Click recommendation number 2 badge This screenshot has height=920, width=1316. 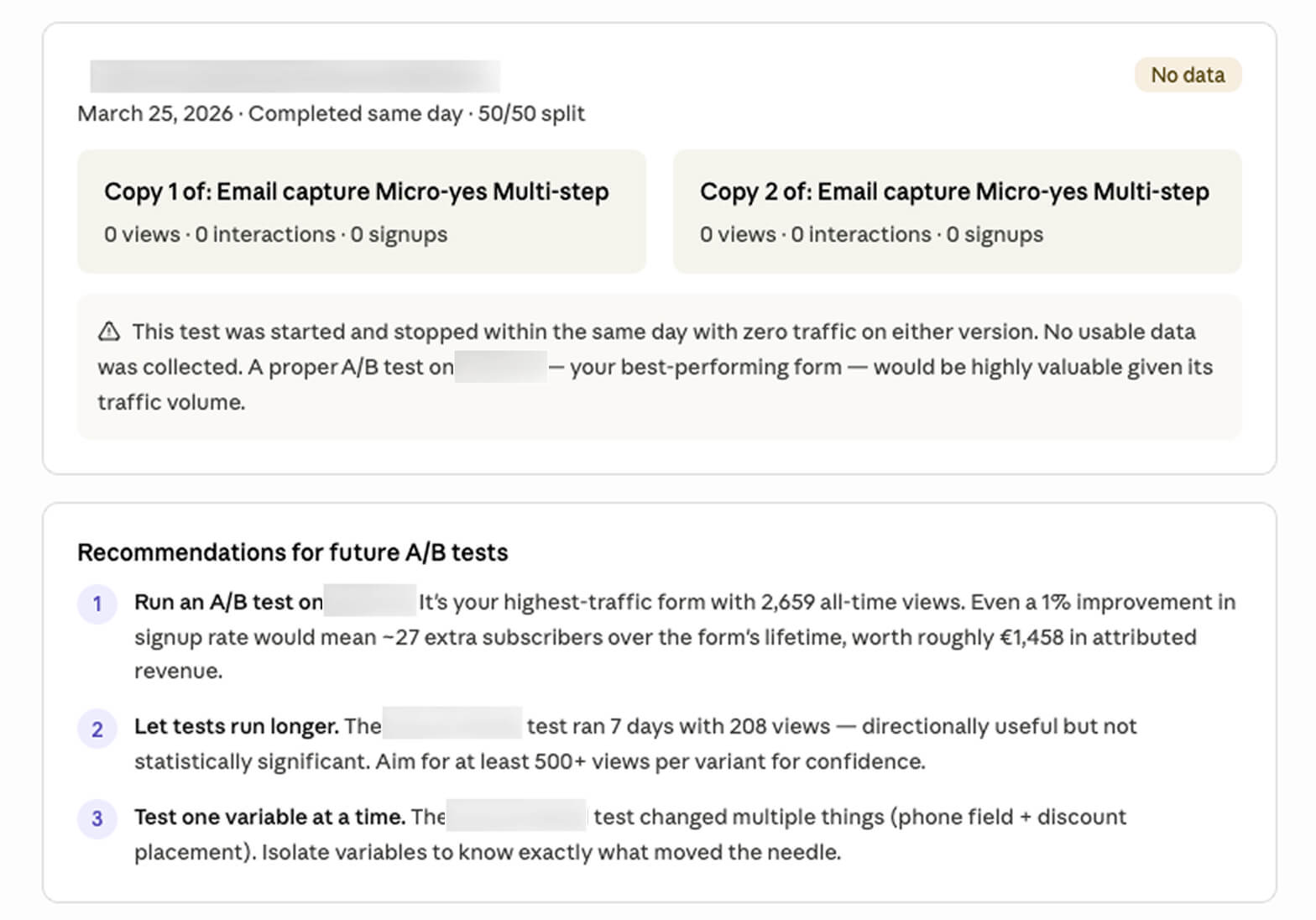pyautogui.click(x=97, y=729)
